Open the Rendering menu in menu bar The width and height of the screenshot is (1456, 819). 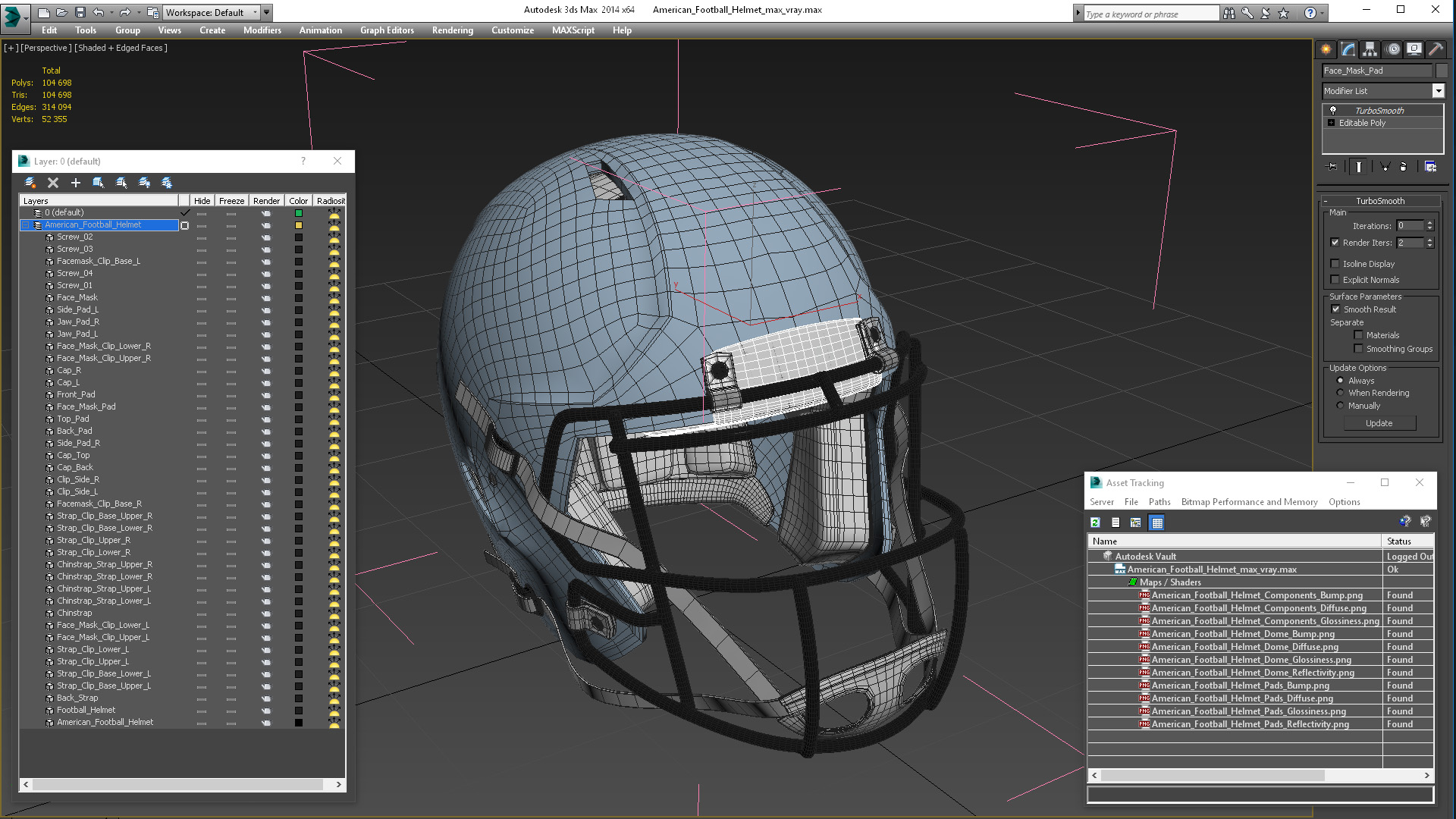click(452, 30)
